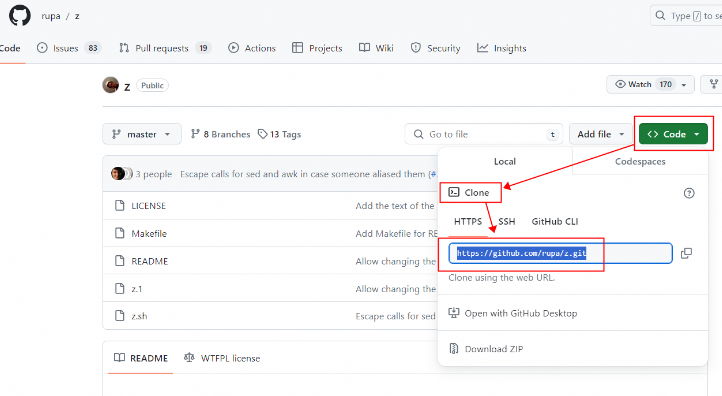Open the z.1 file

[x=137, y=289]
